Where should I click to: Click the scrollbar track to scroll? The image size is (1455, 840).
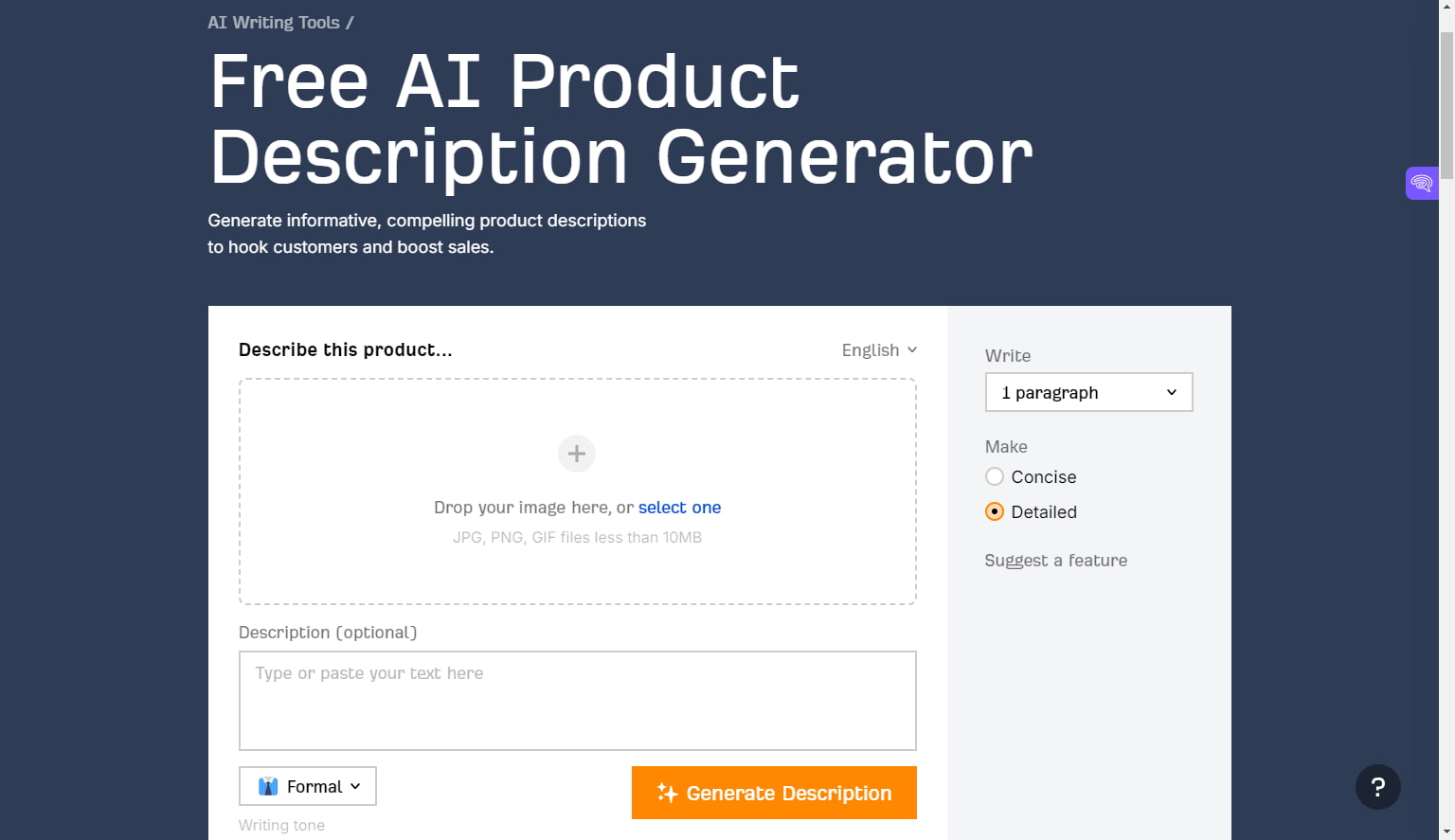pyautogui.click(x=1448, y=474)
